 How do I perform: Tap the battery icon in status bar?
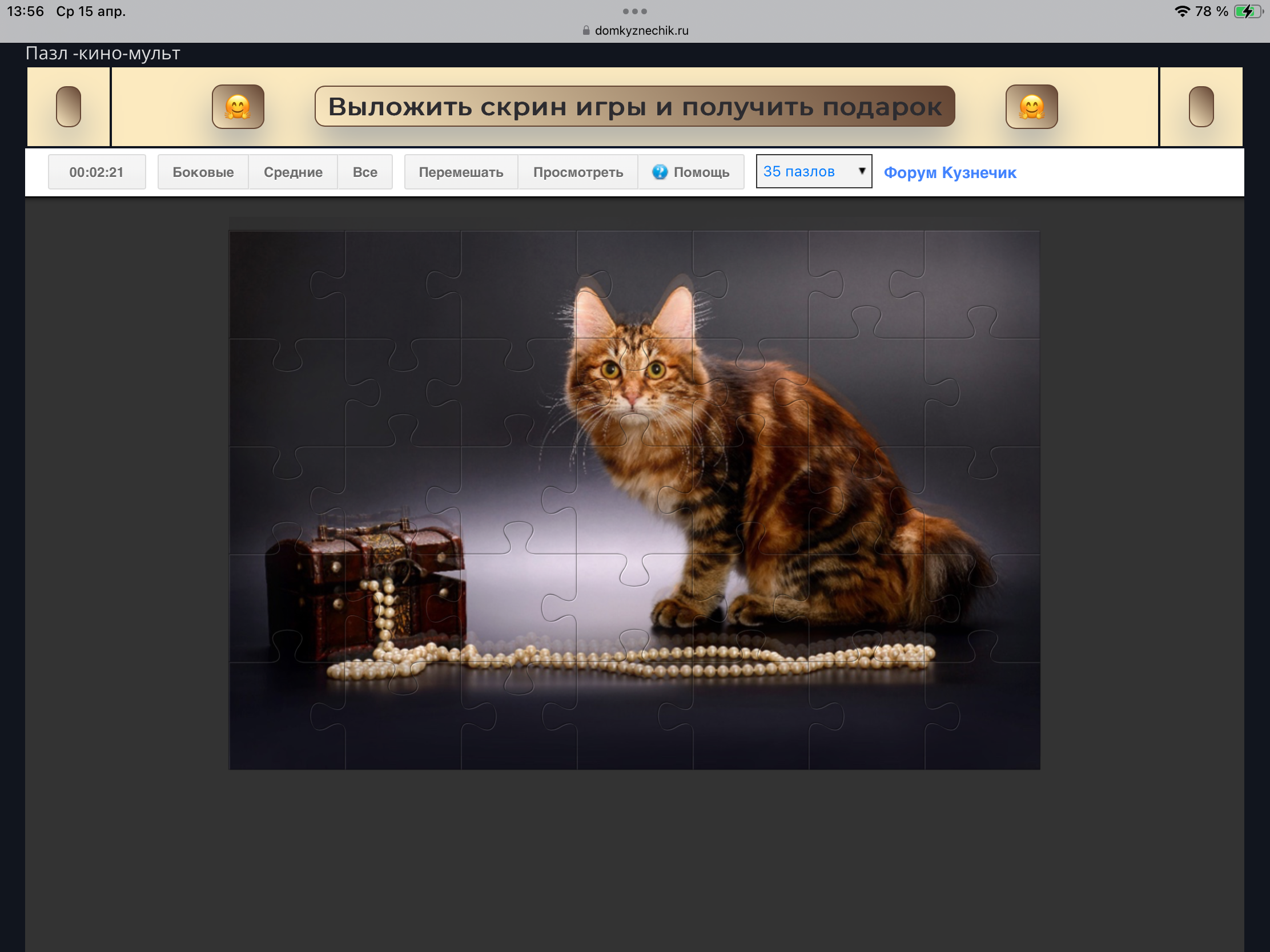(1247, 11)
